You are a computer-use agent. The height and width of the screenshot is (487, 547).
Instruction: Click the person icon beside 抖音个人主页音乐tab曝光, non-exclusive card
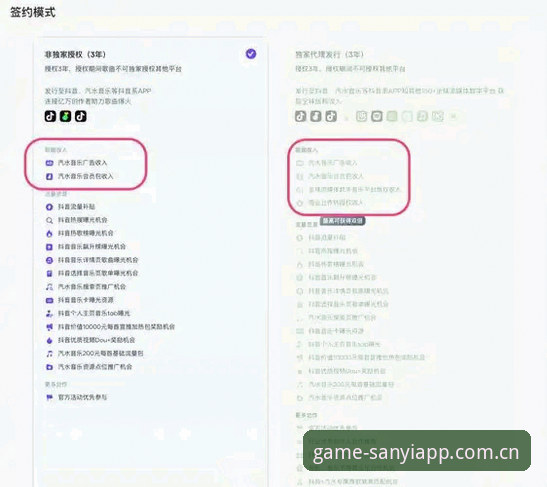click(49, 314)
